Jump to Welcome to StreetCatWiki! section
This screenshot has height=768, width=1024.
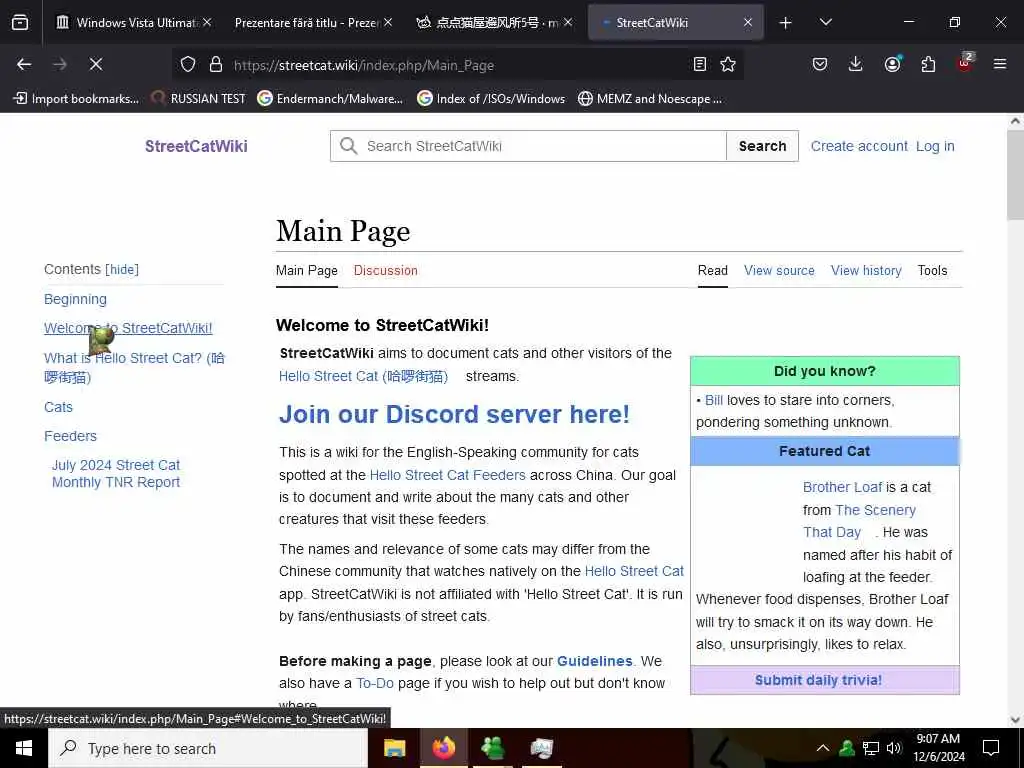click(128, 328)
